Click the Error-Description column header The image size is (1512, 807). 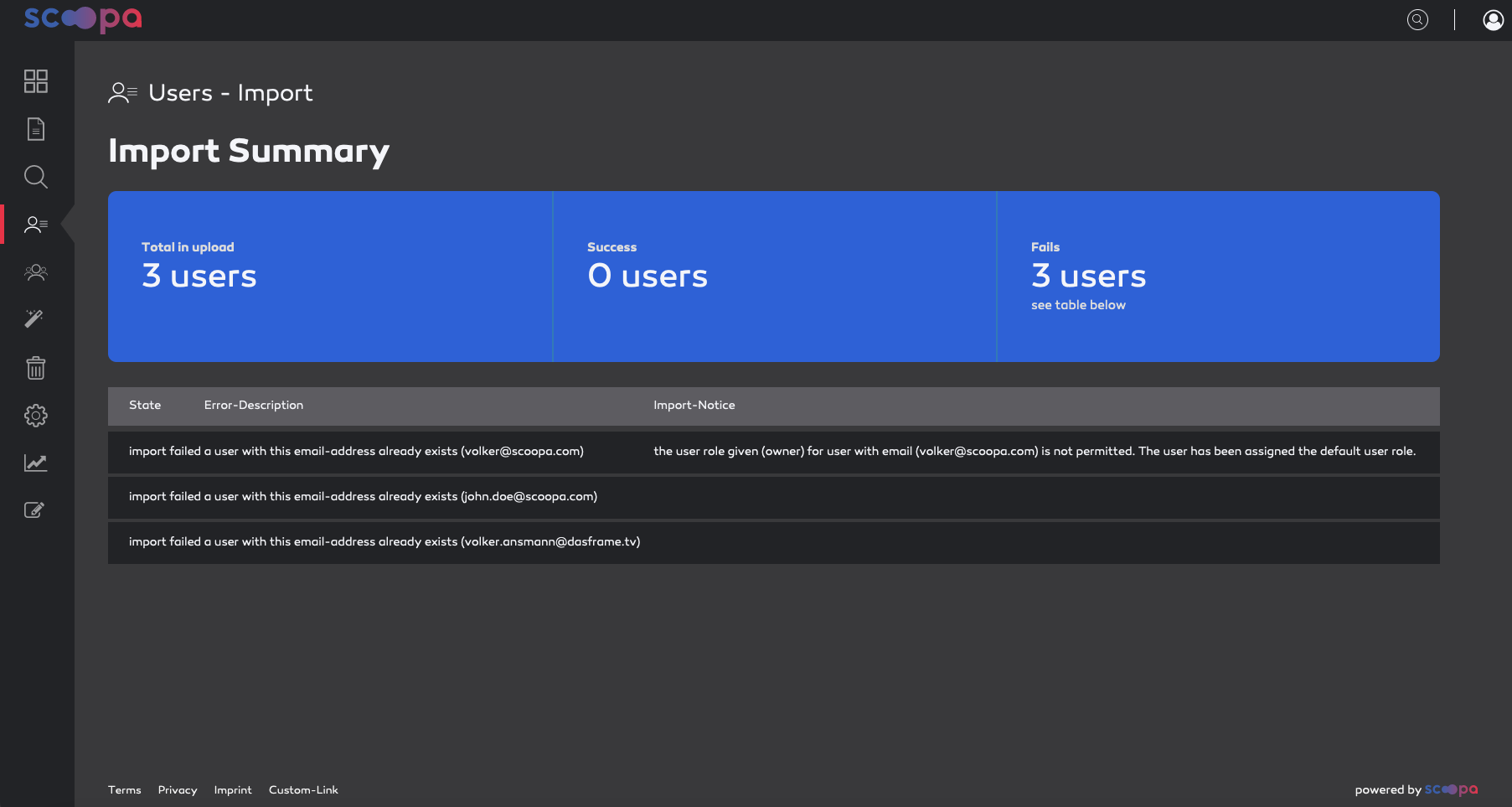point(254,405)
